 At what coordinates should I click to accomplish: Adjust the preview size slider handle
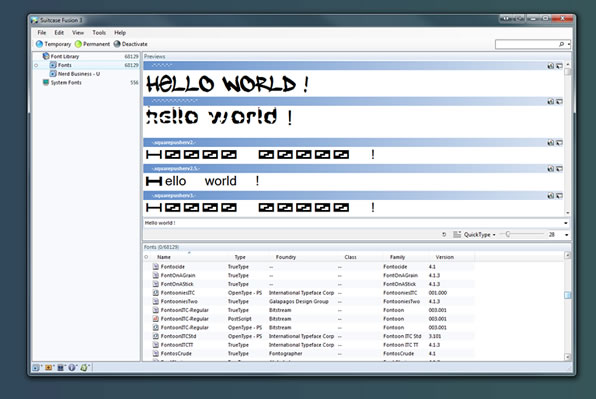click(507, 234)
